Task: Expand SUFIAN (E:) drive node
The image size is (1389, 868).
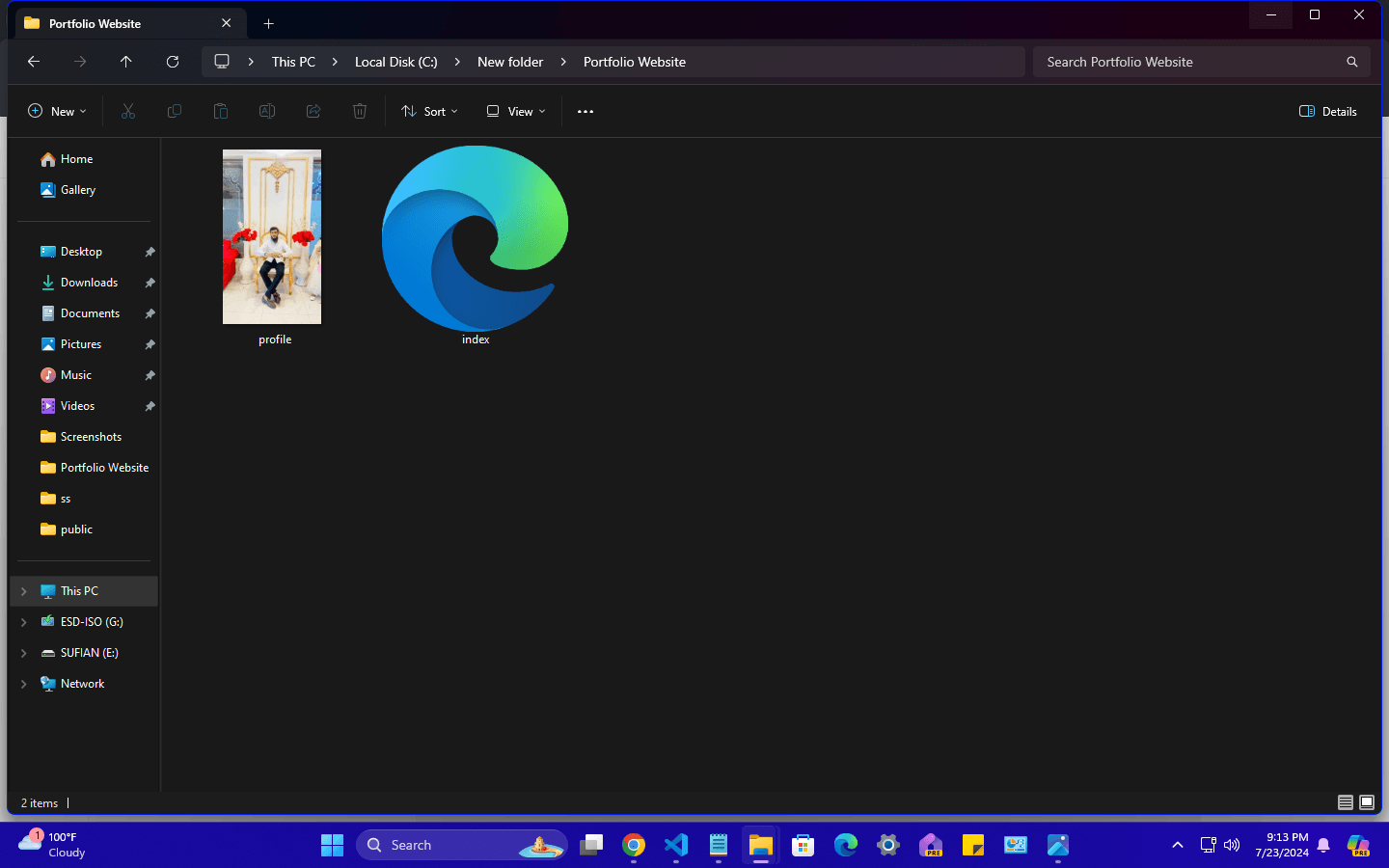Action: click(x=24, y=653)
